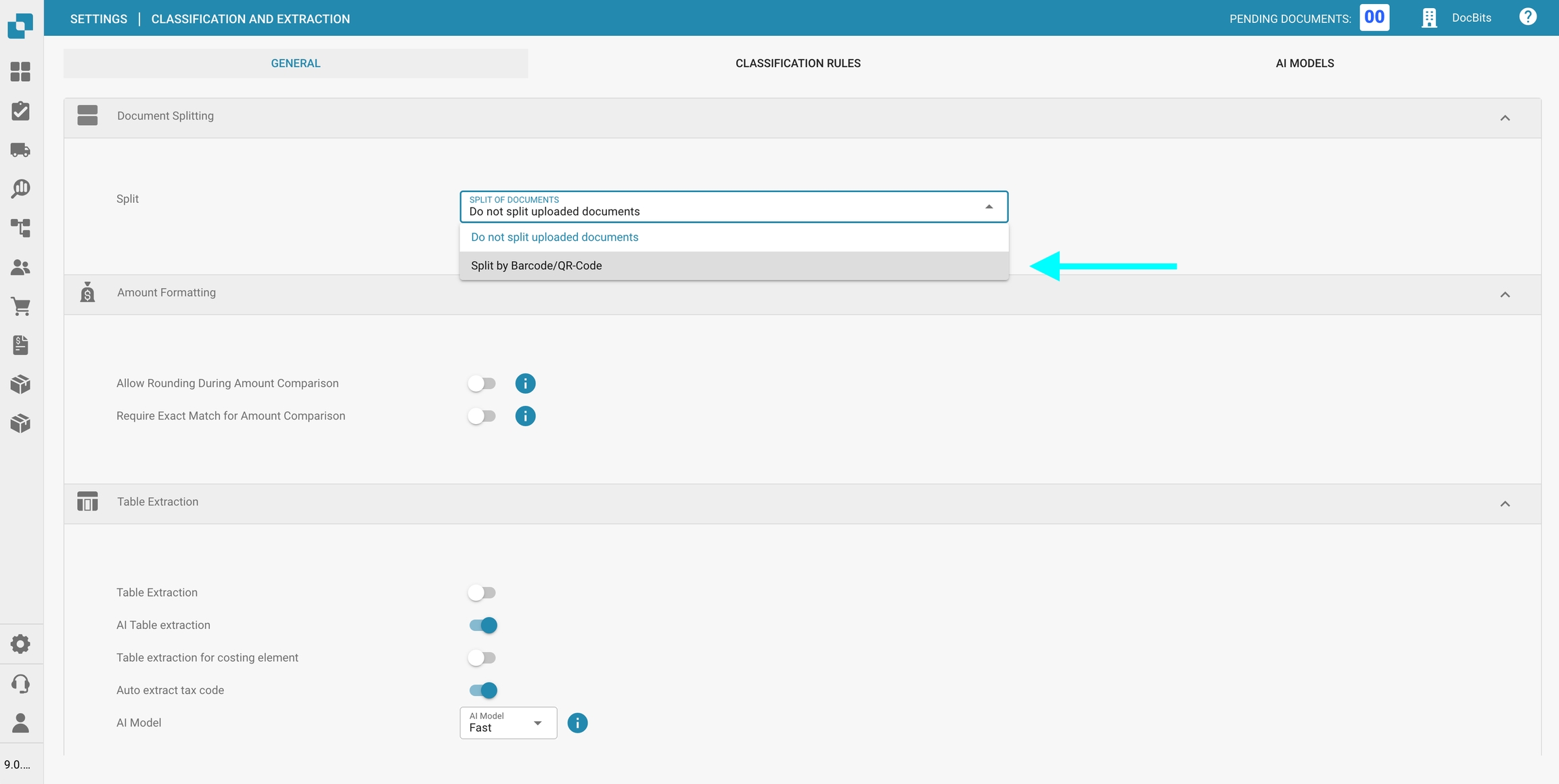Open the users group sidebar icon
Viewport: 1559px width, 784px height.
pos(20,267)
